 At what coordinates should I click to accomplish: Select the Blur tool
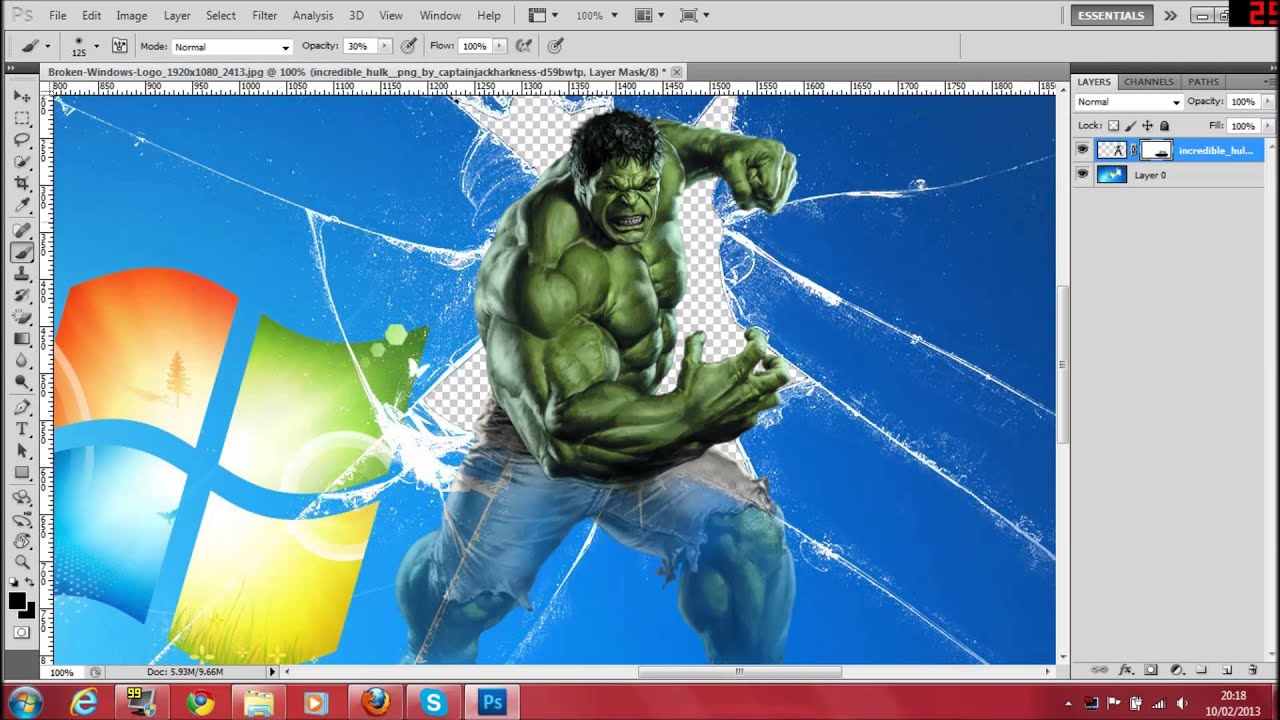(x=21, y=361)
